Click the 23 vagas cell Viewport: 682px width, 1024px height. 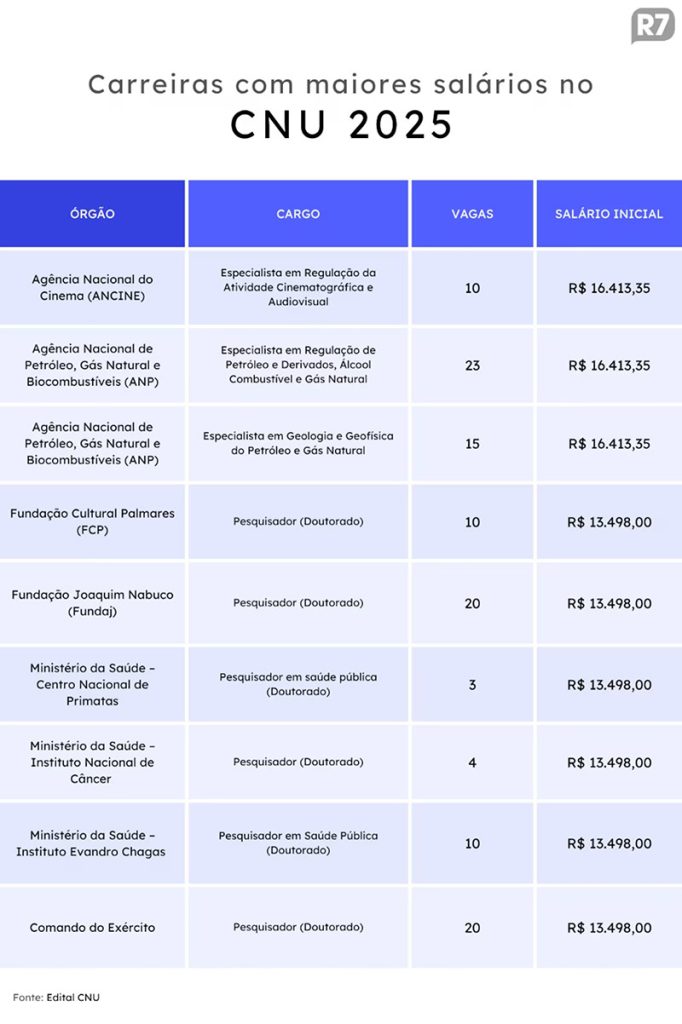[472, 366]
